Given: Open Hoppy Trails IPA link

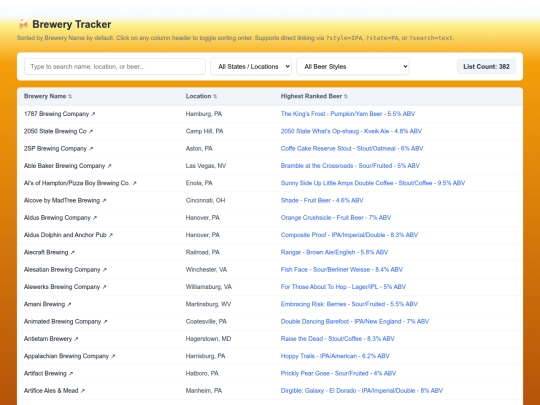Looking at the screenshot, I should (x=335, y=356).
